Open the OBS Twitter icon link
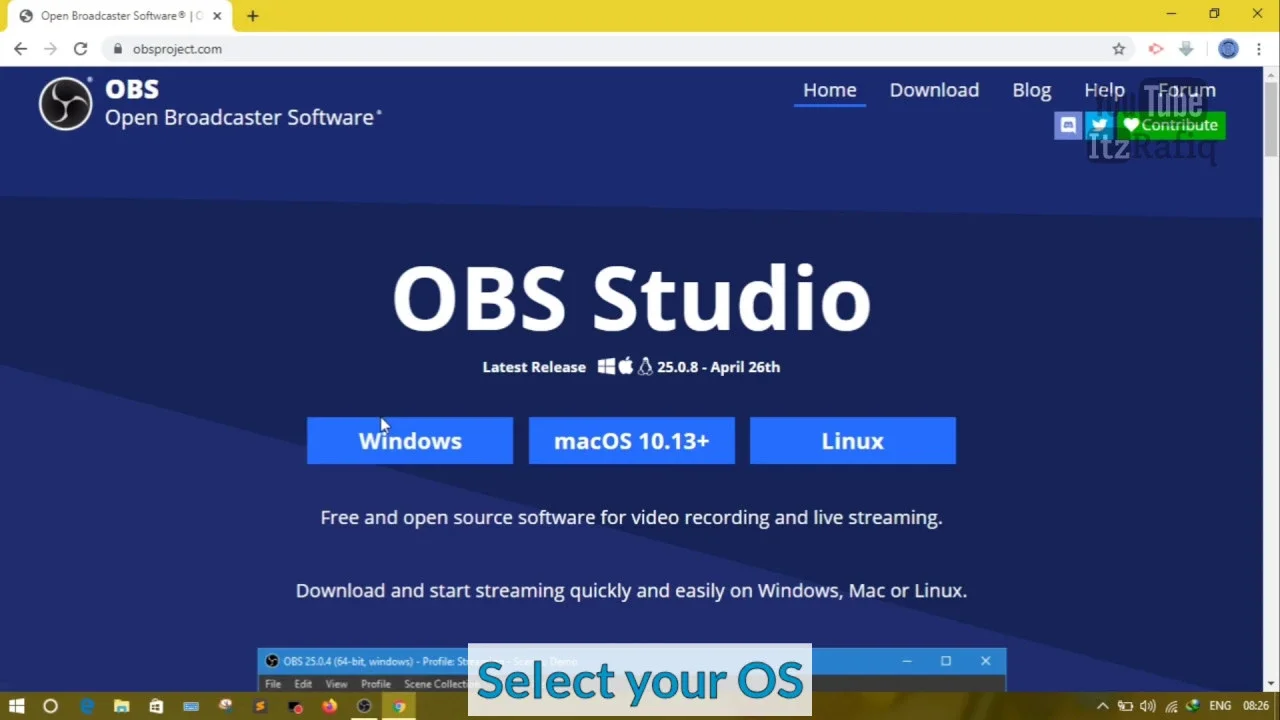Screen dimensions: 1280x720 pos(1099,125)
